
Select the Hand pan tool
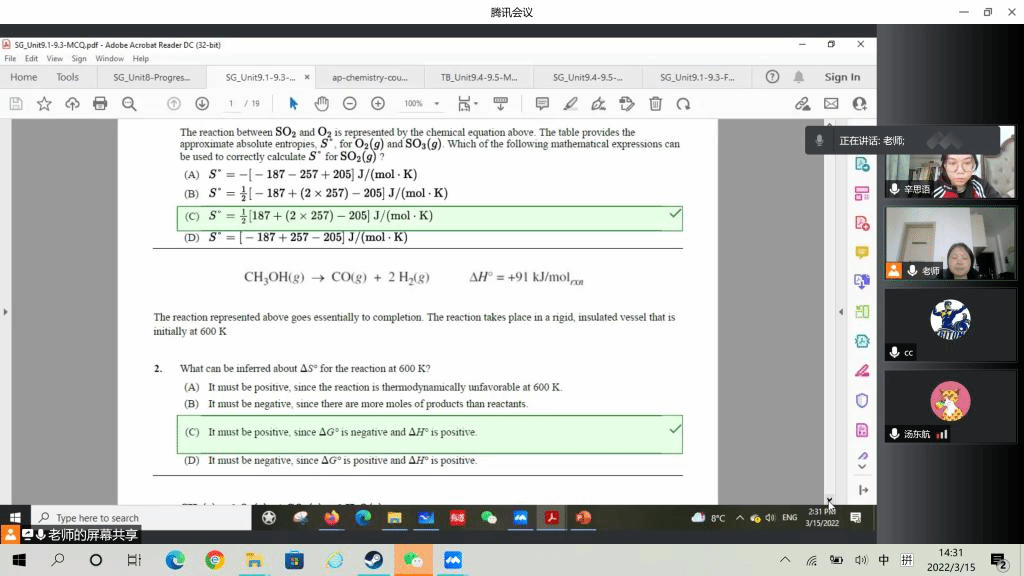point(321,104)
